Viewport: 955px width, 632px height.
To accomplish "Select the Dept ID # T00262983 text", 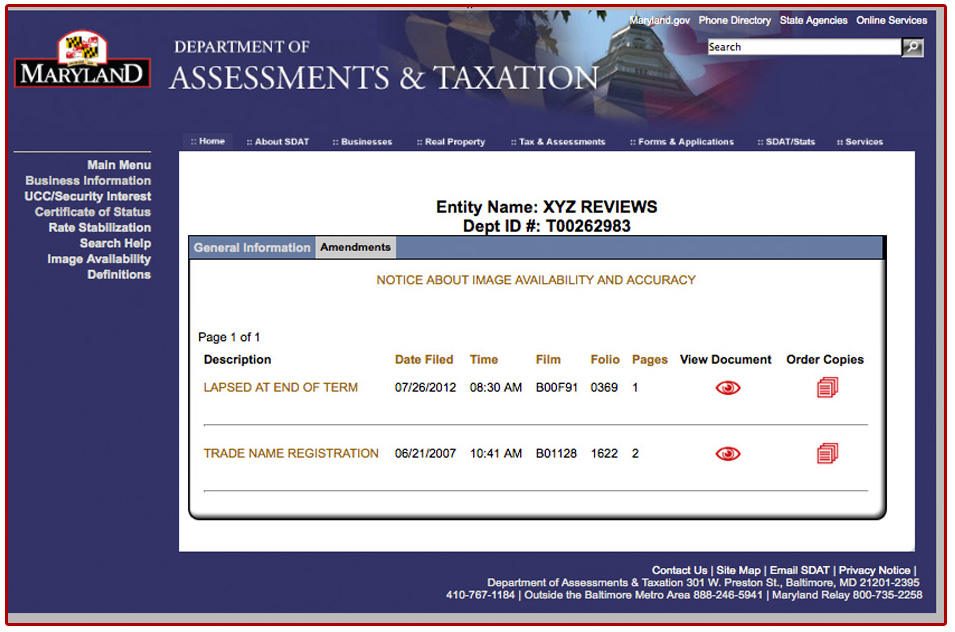I will (546, 226).
